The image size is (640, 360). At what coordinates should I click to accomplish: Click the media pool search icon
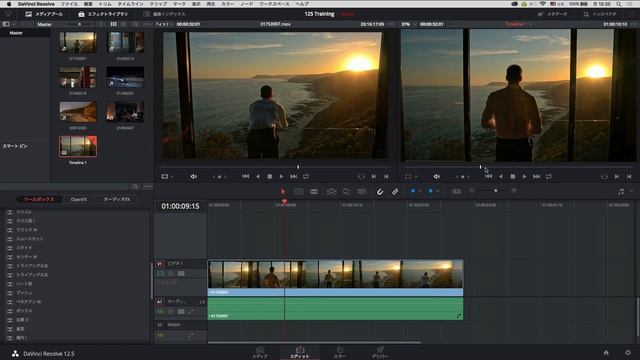[x=135, y=24]
